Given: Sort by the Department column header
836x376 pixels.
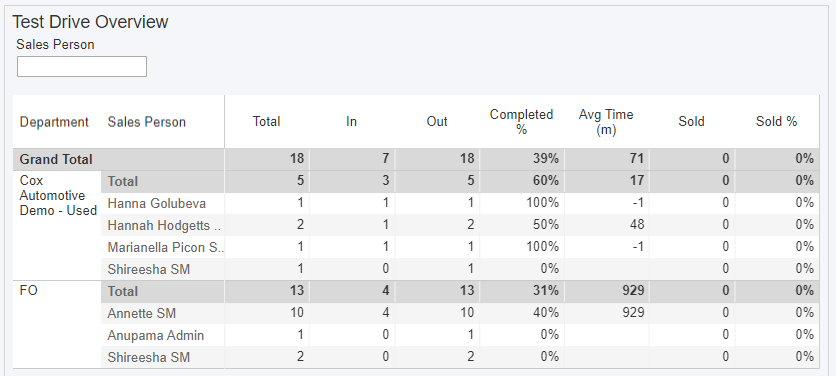Looking at the screenshot, I should click(54, 122).
